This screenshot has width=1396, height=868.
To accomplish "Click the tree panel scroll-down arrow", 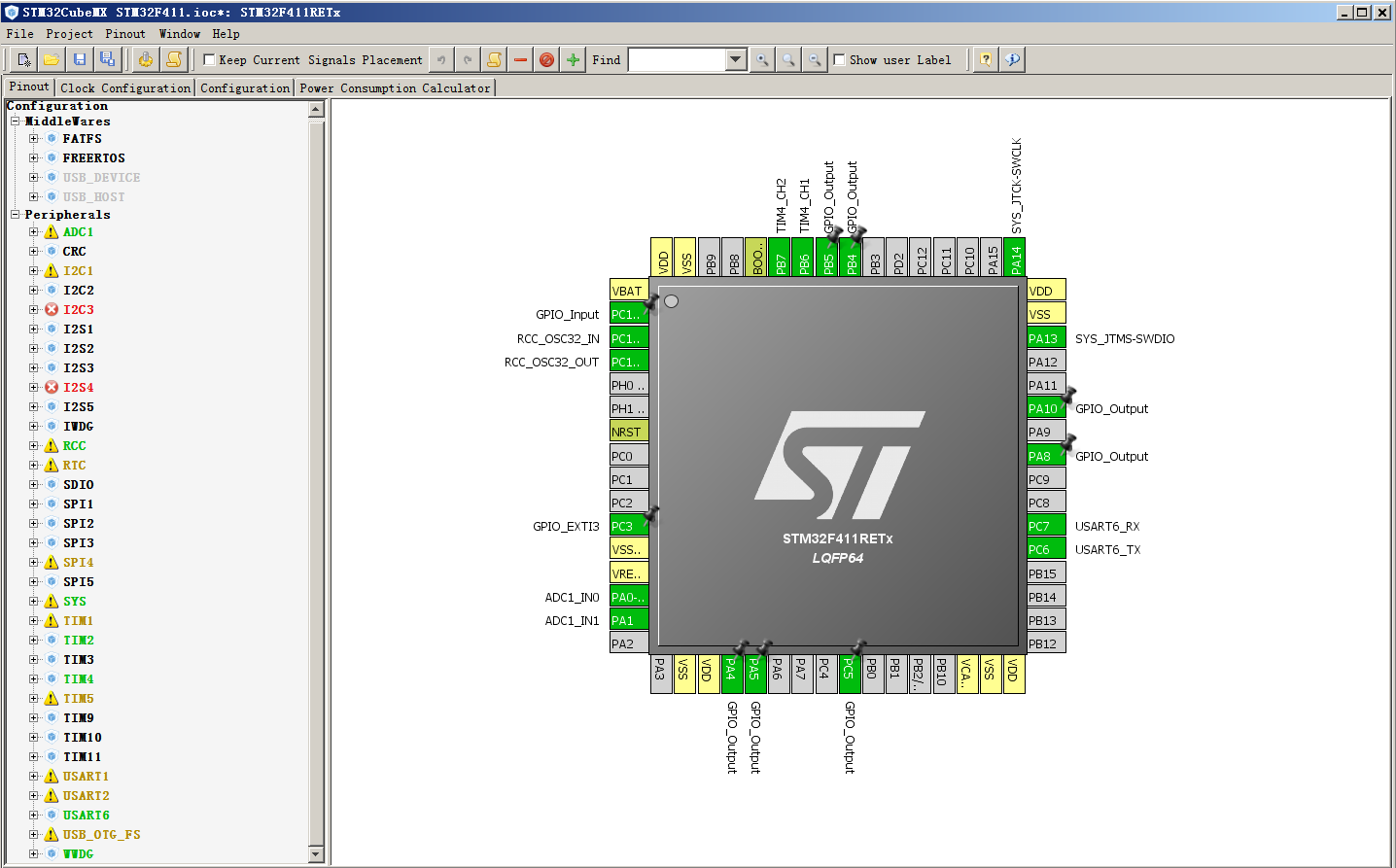I will 316,854.
